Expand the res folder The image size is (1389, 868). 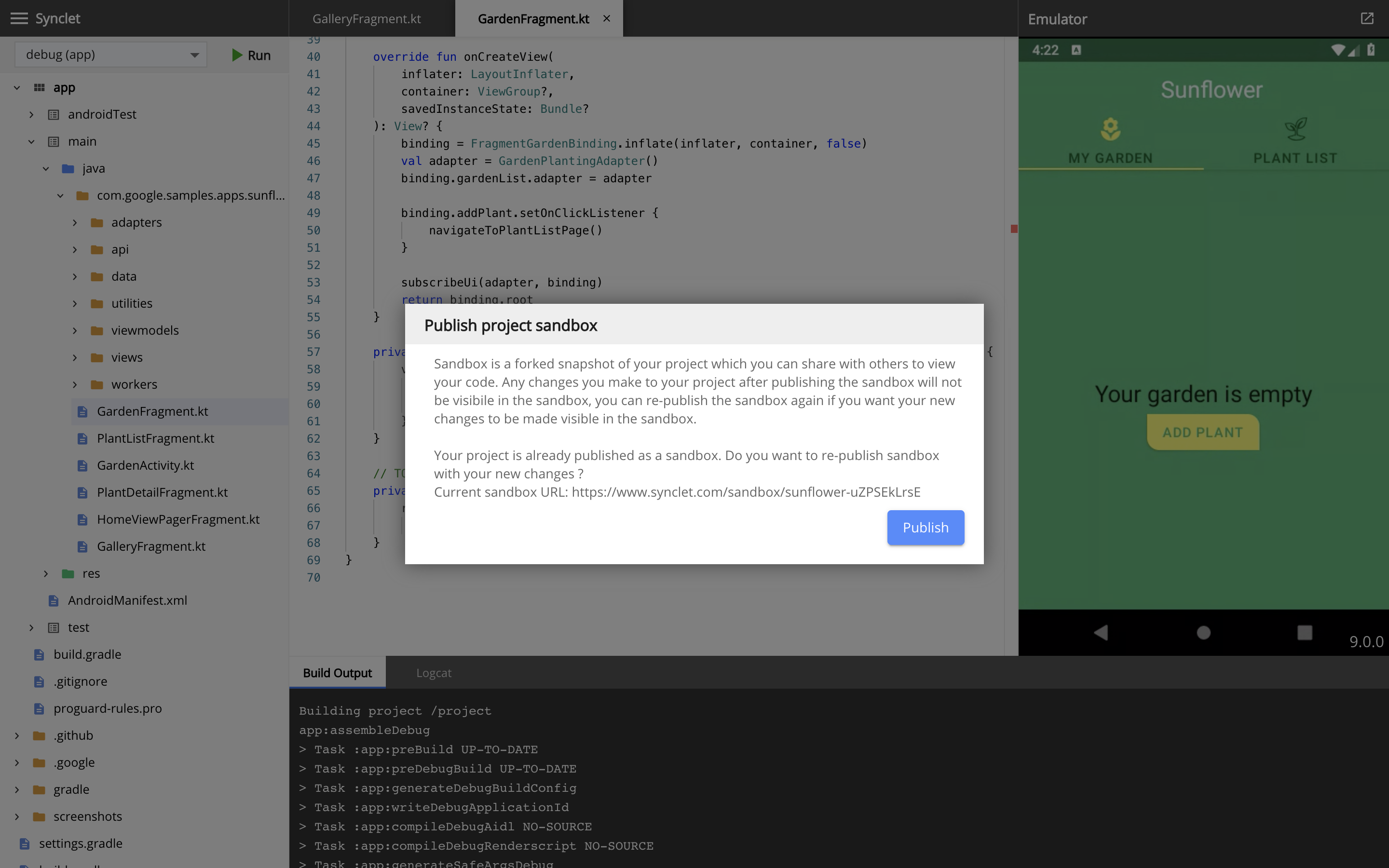(46, 573)
